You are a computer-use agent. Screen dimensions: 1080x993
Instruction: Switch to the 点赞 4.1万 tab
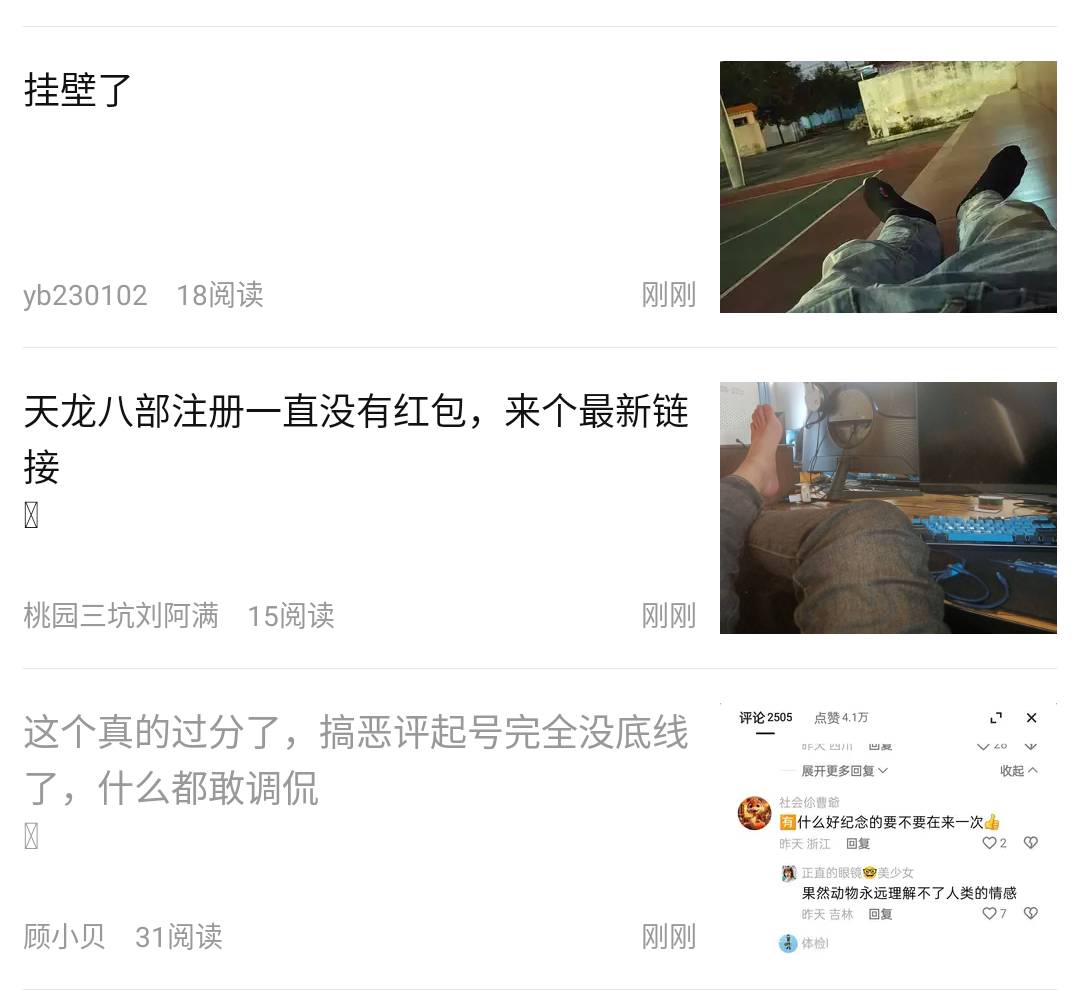(x=841, y=718)
